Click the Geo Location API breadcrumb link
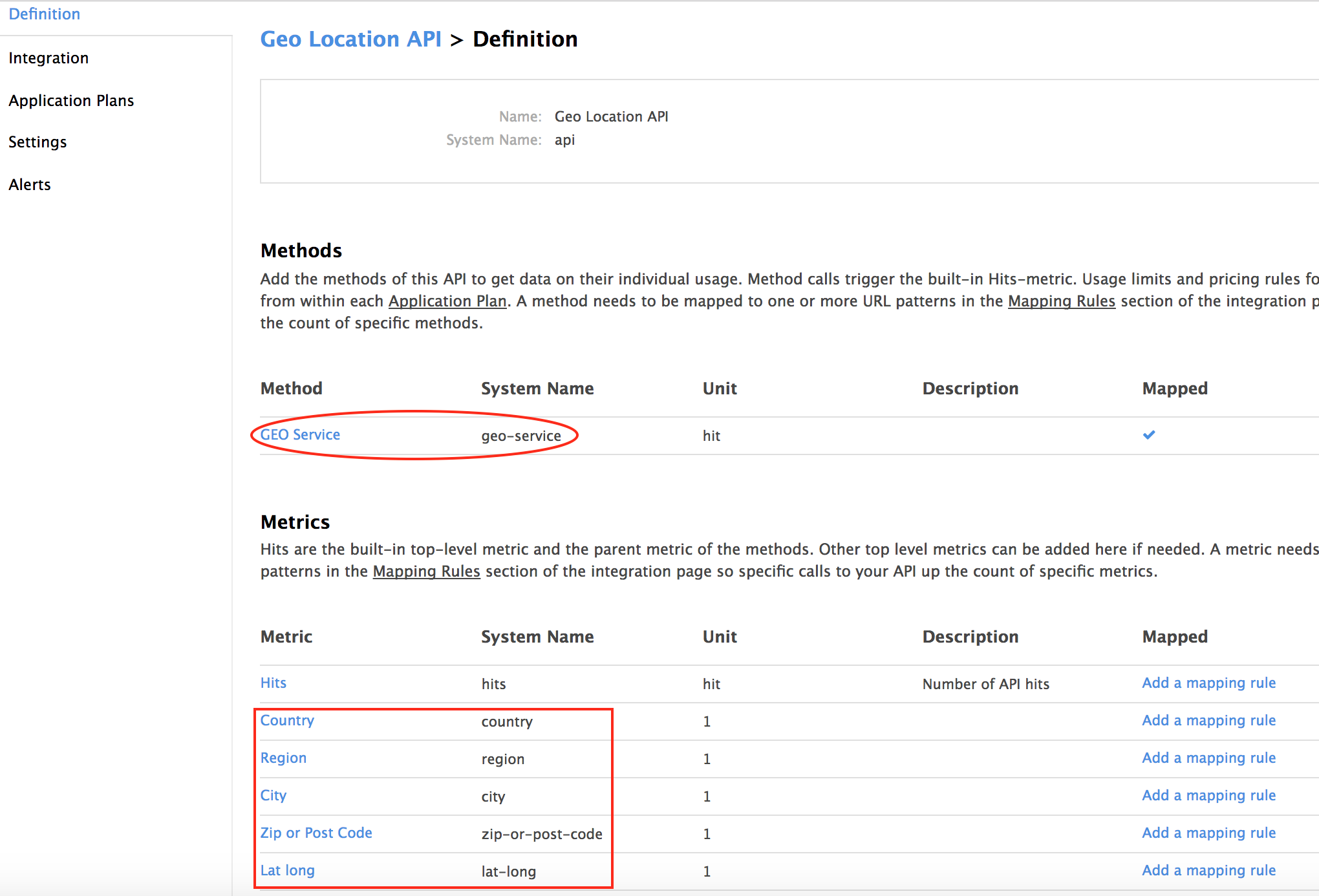 pyautogui.click(x=350, y=39)
